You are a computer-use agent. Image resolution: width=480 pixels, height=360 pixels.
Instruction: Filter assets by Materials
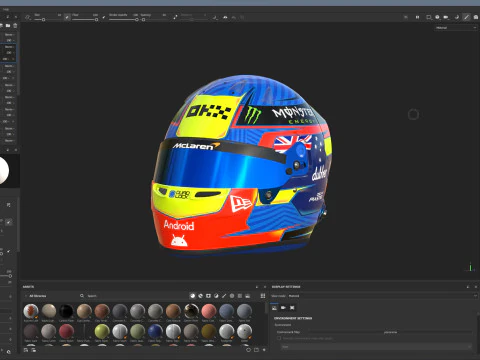[192, 296]
